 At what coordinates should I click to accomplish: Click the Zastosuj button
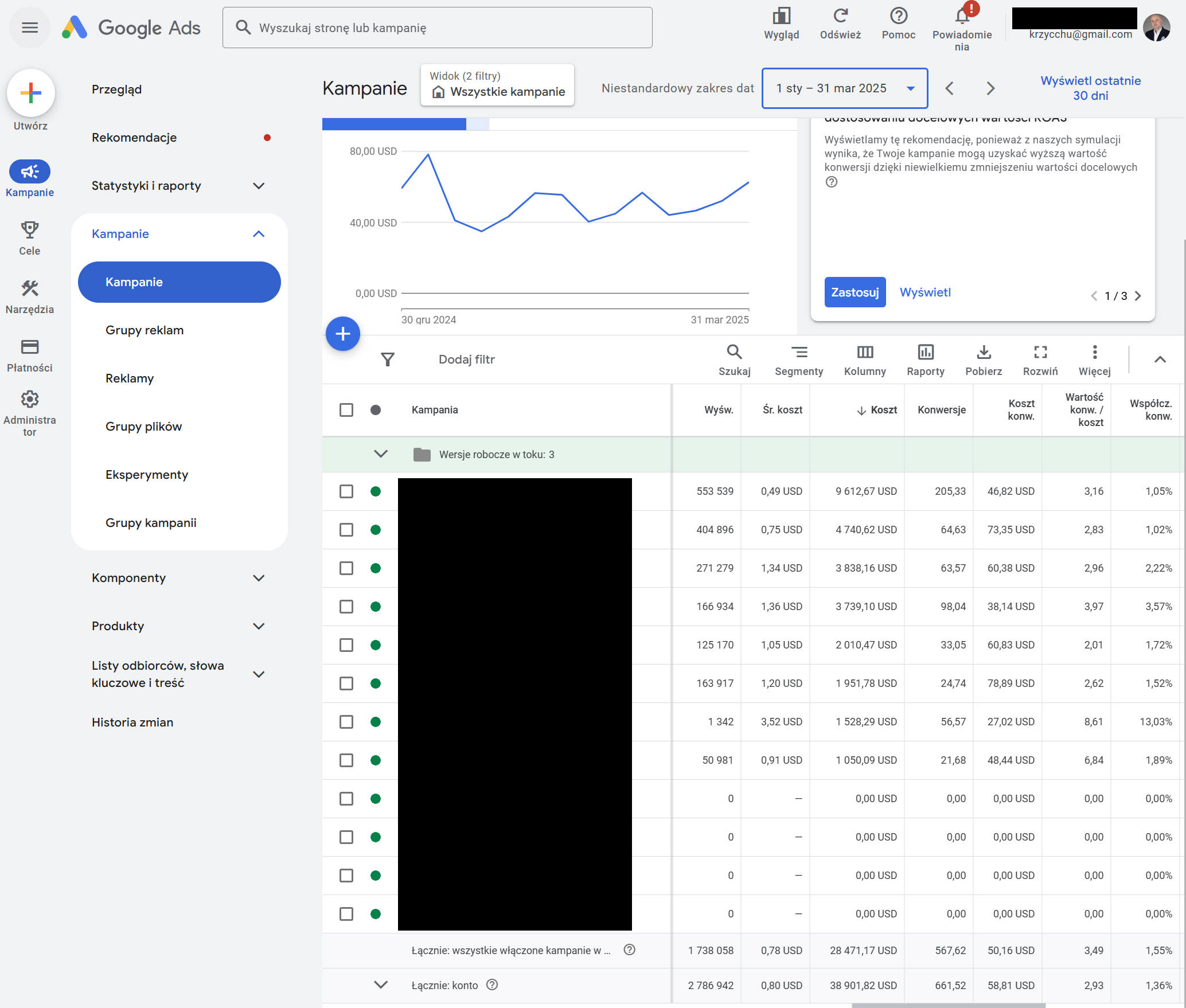tap(855, 292)
